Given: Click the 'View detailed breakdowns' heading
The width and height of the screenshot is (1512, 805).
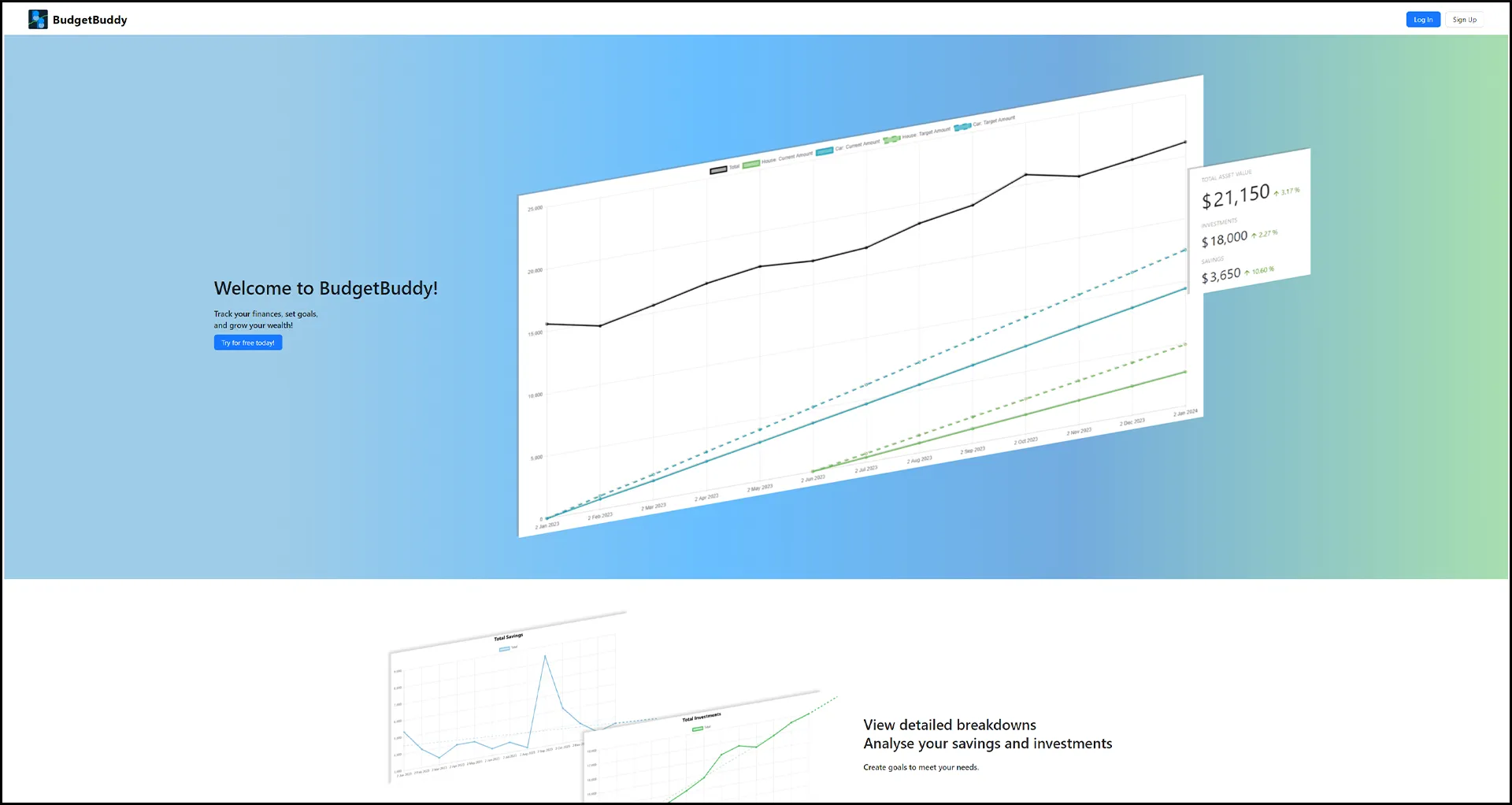Looking at the screenshot, I should point(950,725).
